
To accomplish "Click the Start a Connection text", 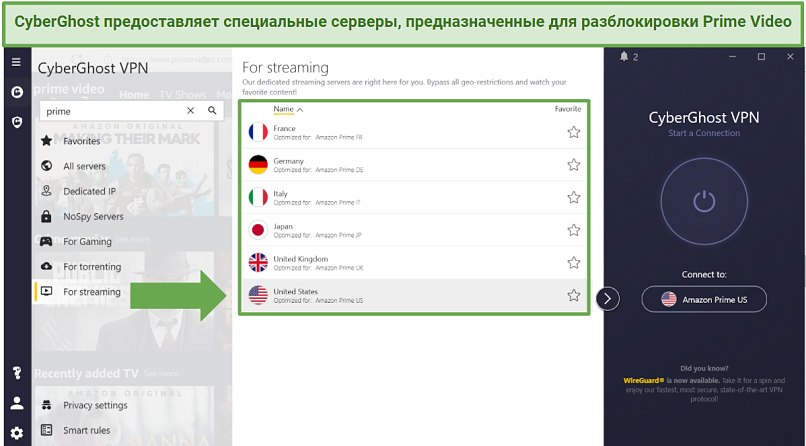I will pyautogui.click(x=704, y=133).
